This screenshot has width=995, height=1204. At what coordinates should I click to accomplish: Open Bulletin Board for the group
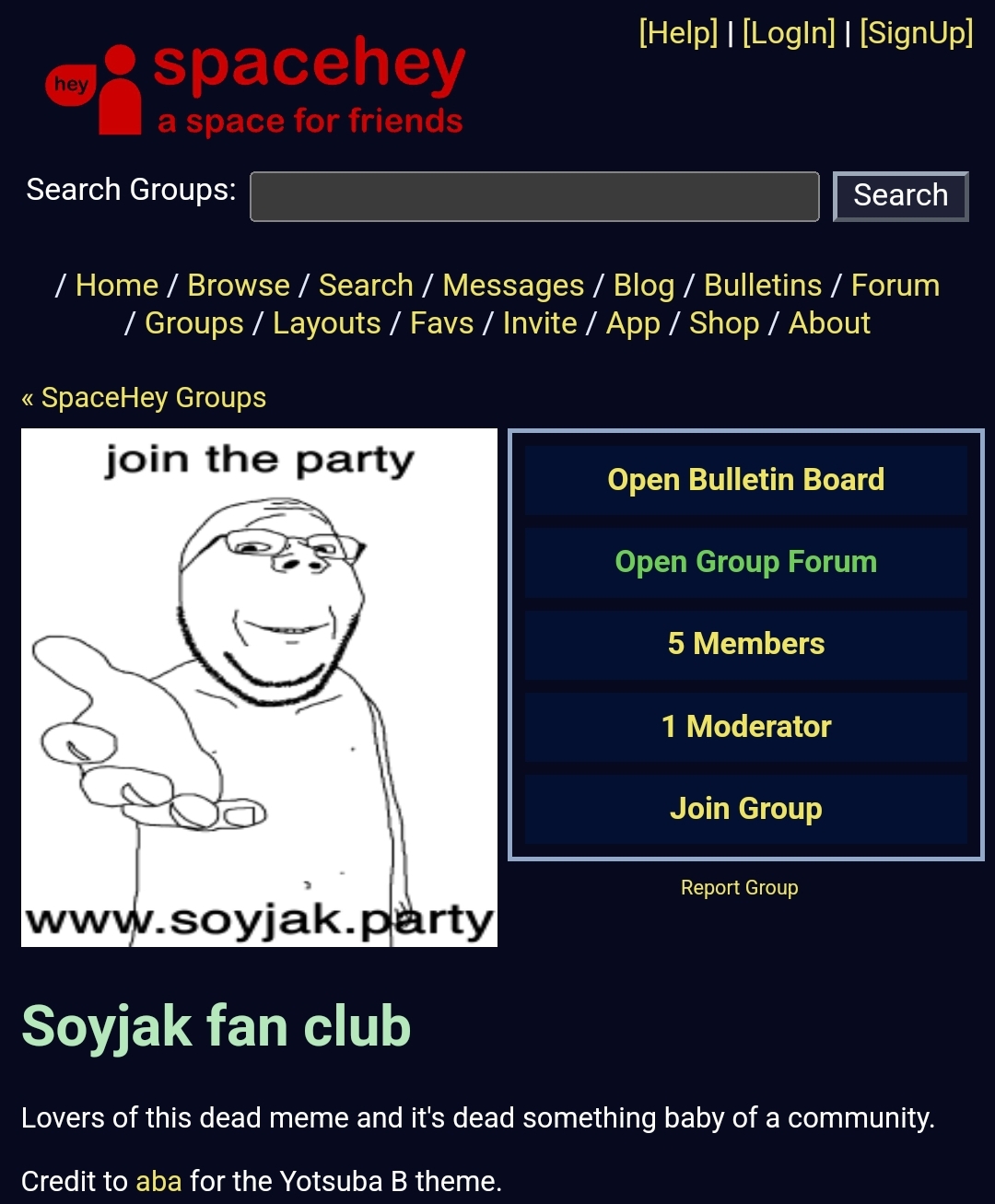click(746, 480)
